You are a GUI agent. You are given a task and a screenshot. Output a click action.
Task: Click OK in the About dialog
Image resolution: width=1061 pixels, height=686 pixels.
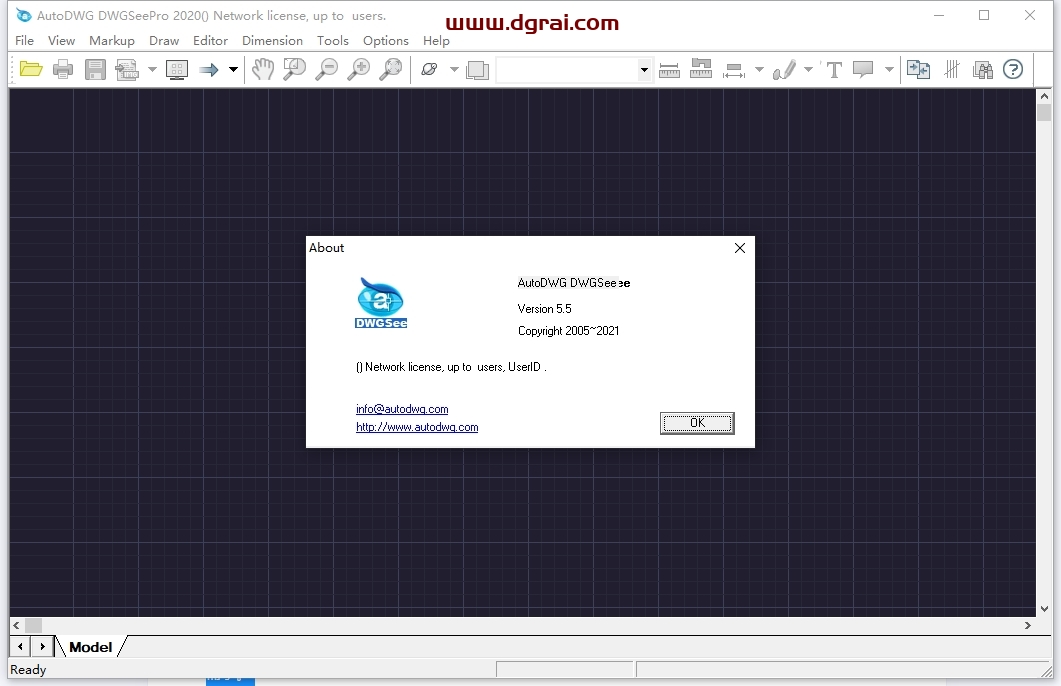tap(697, 423)
